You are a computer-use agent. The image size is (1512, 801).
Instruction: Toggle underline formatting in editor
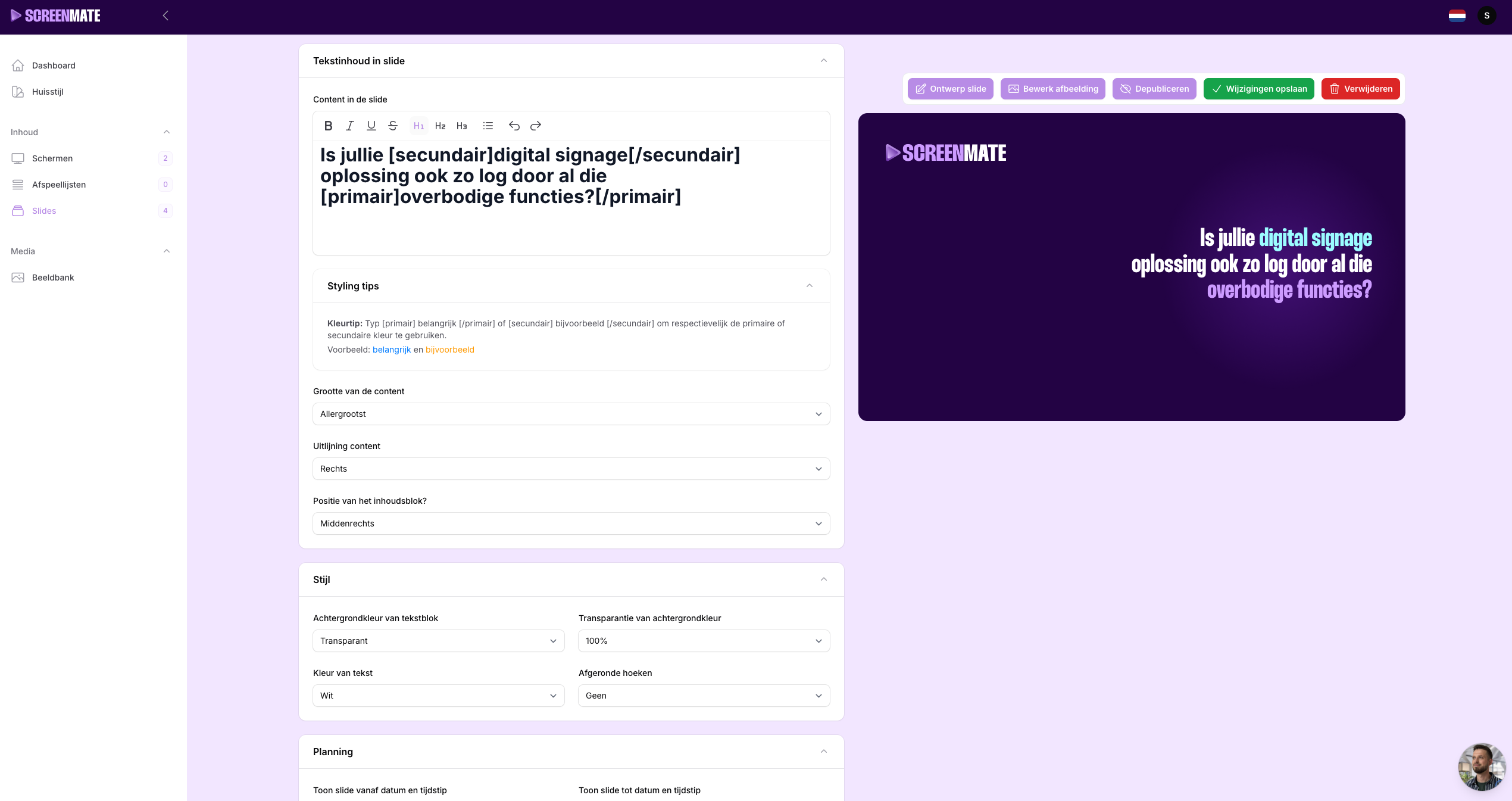point(371,126)
